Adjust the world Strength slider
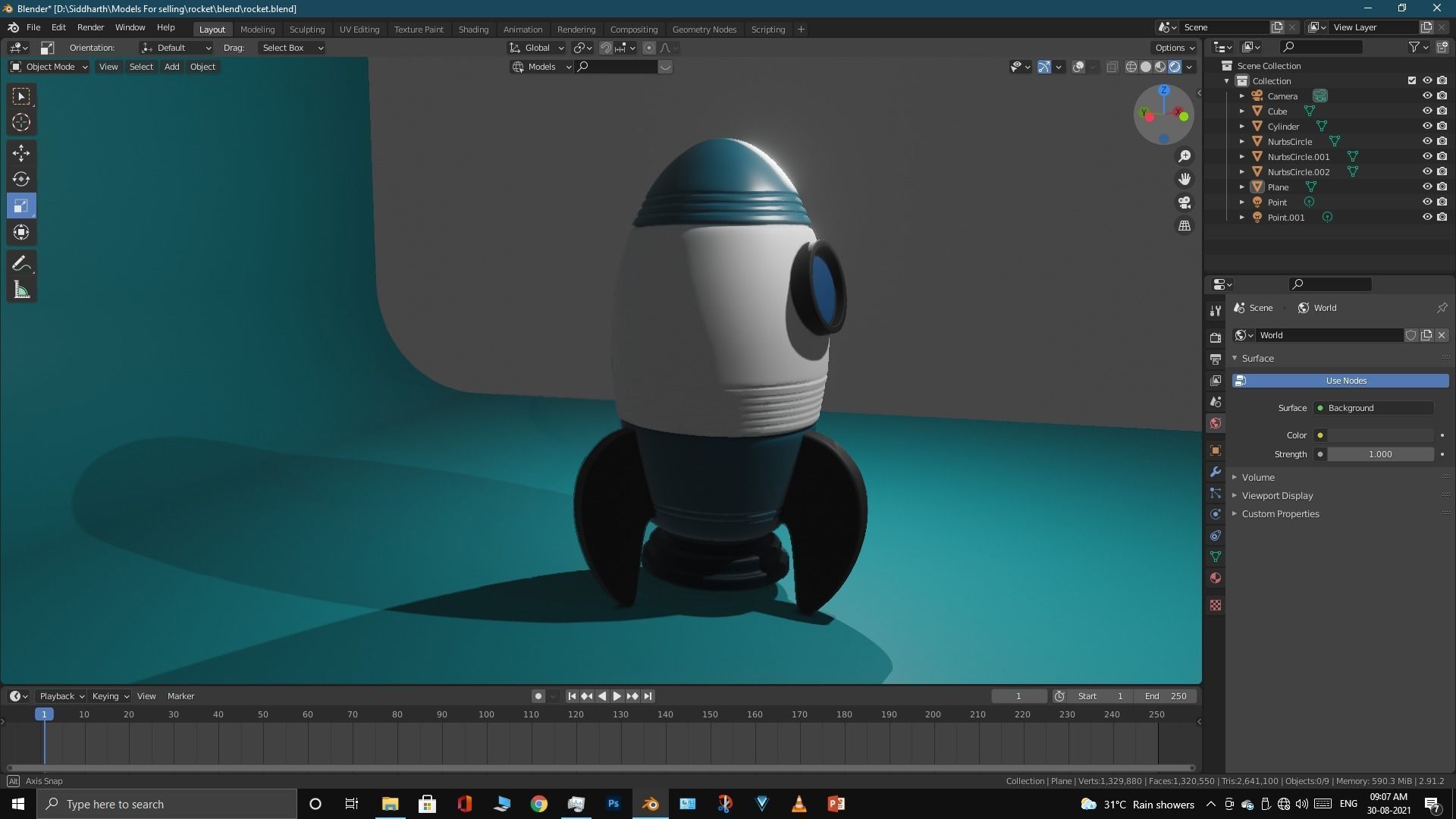Viewport: 1456px width, 819px height. 1379,454
